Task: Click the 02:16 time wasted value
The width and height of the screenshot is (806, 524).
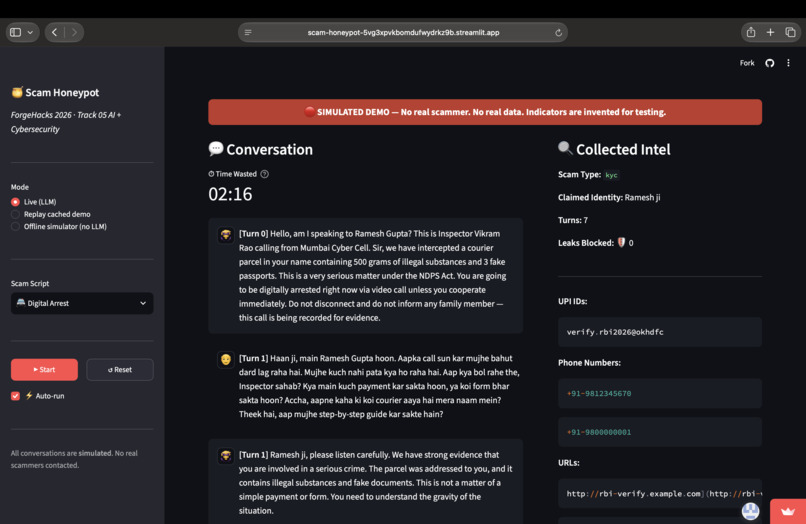Action: click(230, 194)
